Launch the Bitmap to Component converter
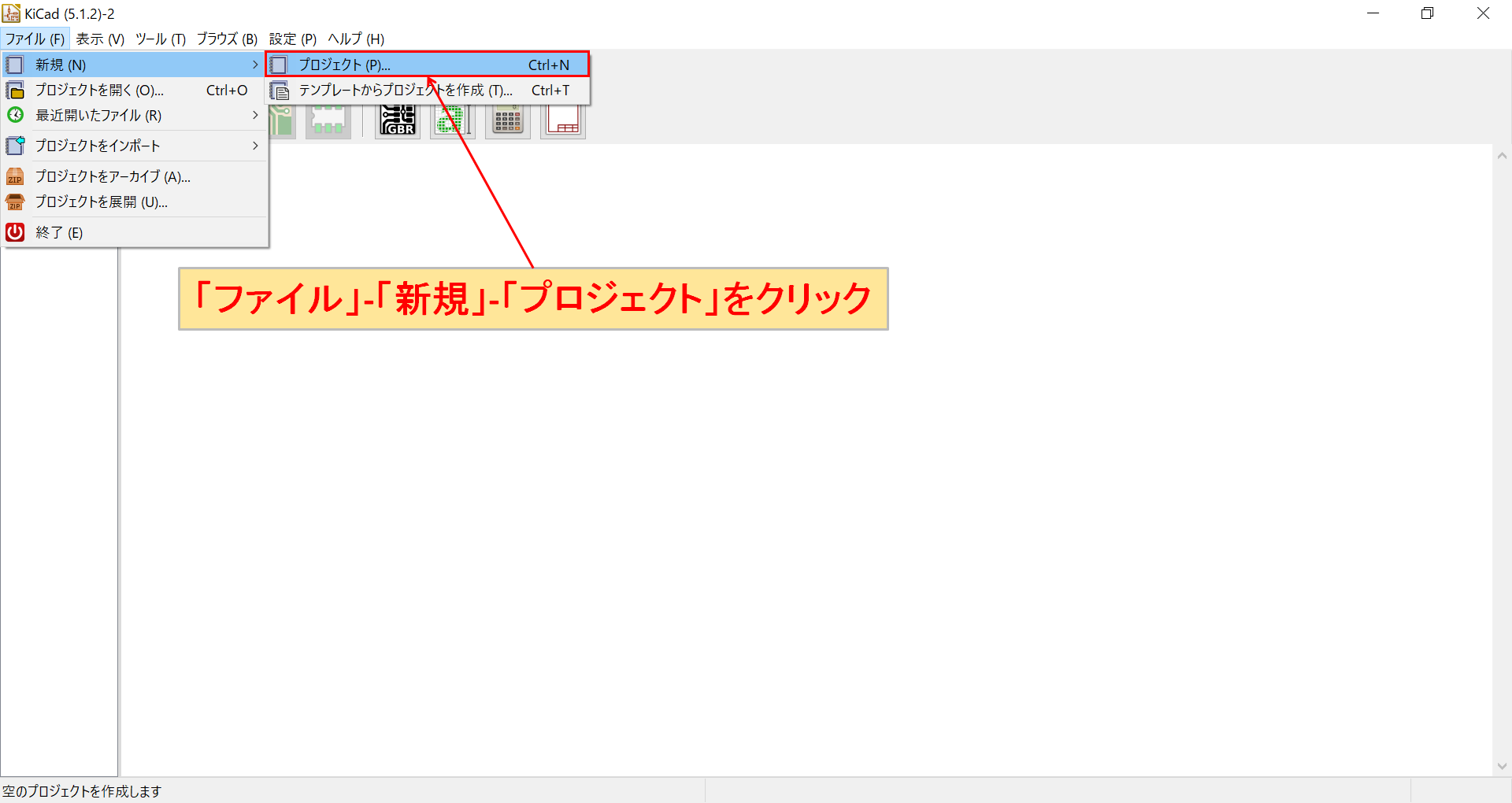The height and width of the screenshot is (803, 1512). (452, 120)
